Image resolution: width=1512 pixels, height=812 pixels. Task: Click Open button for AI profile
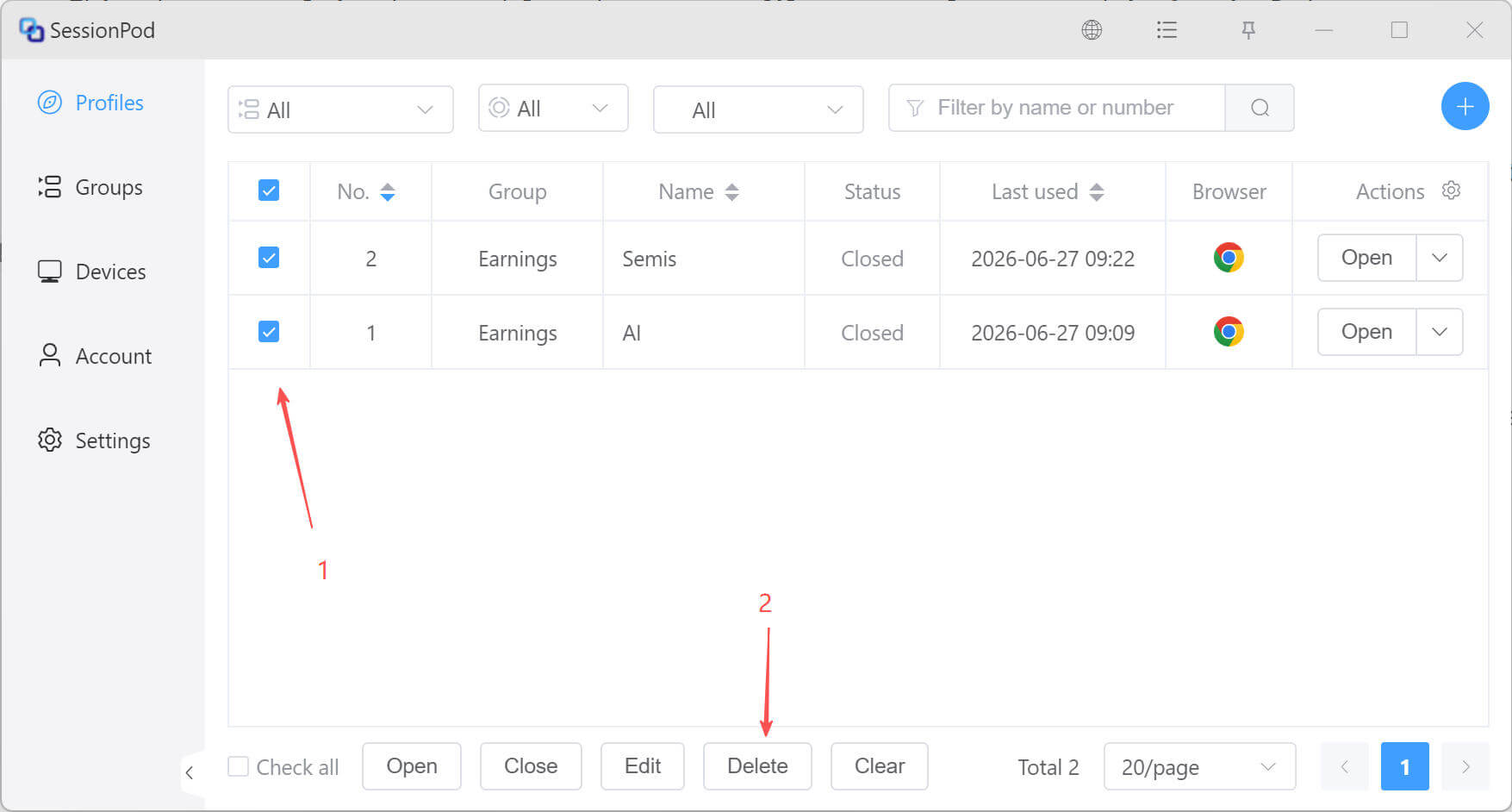pyautogui.click(x=1366, y=332)
